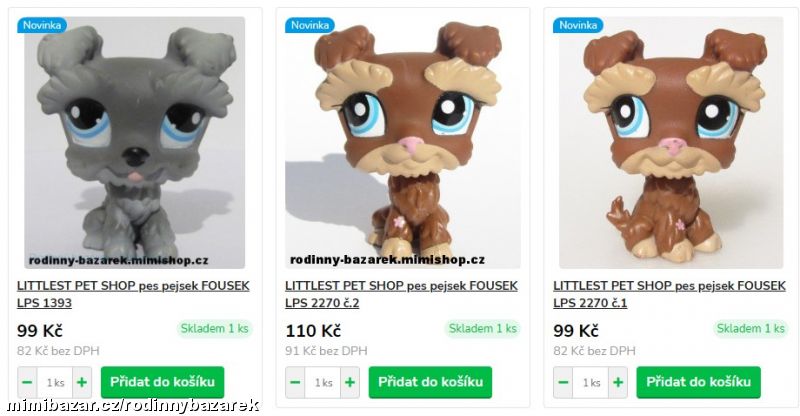This screenshot has height=416, width=800.
Task: Open product title link LPS 2270 č.2
Action: tap(401, 294)
